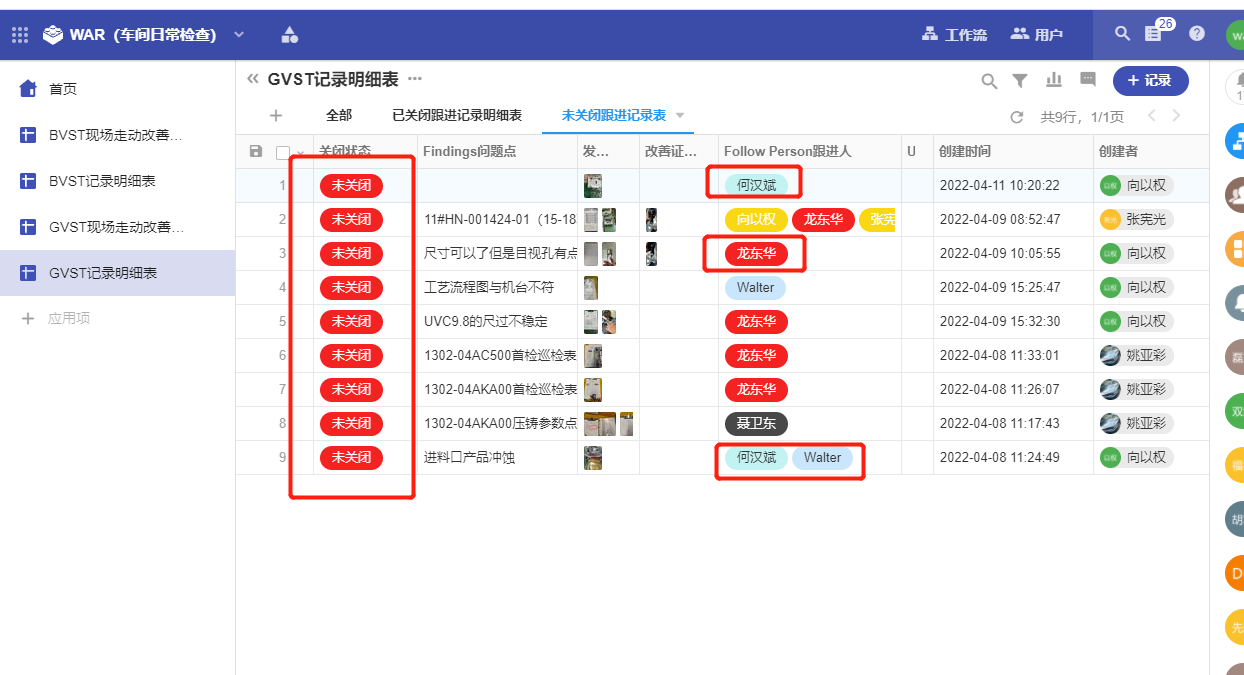Open BVST记录明细表 in the sidebar

[x=102, y=181]
